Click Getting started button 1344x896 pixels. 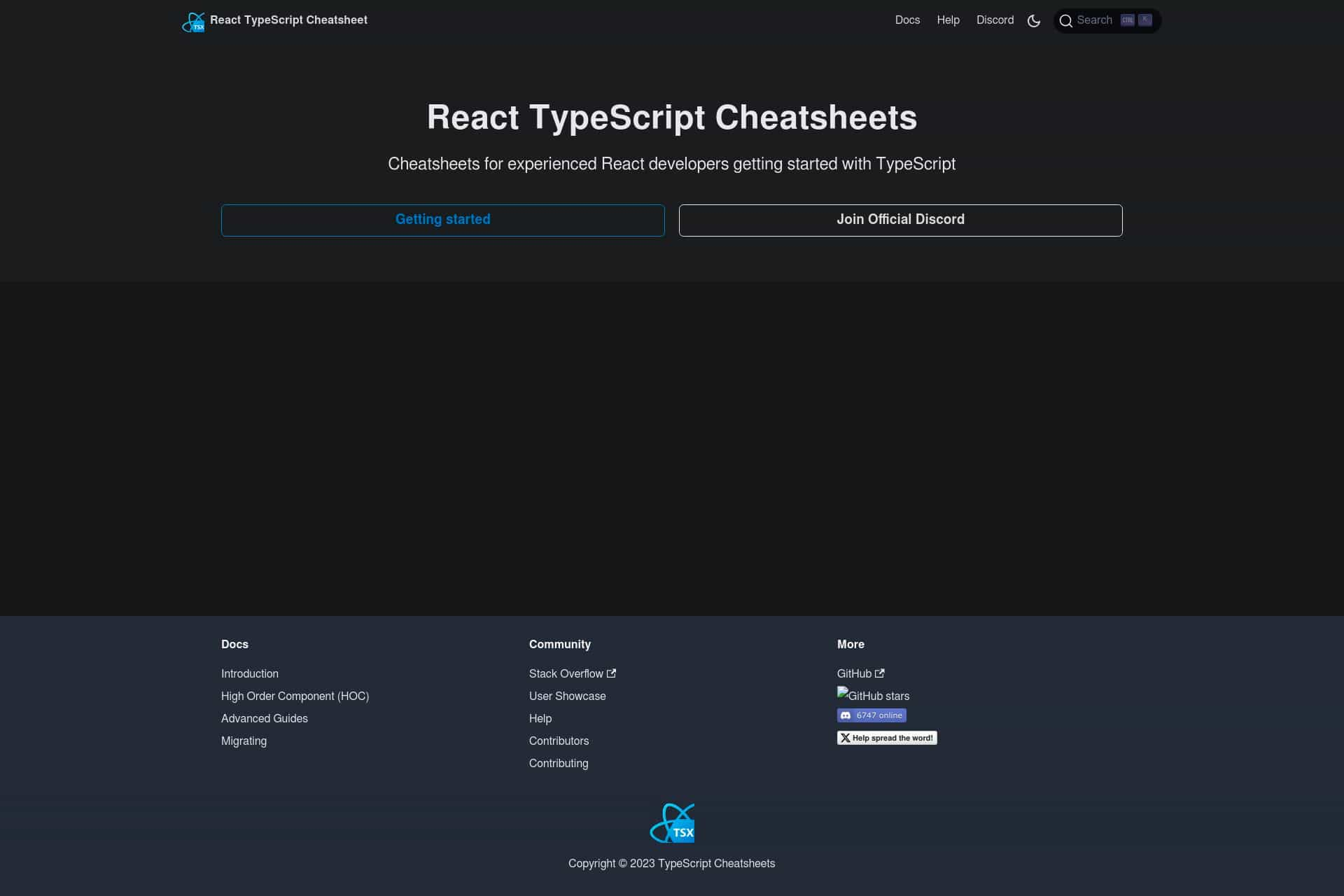[443, 220]
